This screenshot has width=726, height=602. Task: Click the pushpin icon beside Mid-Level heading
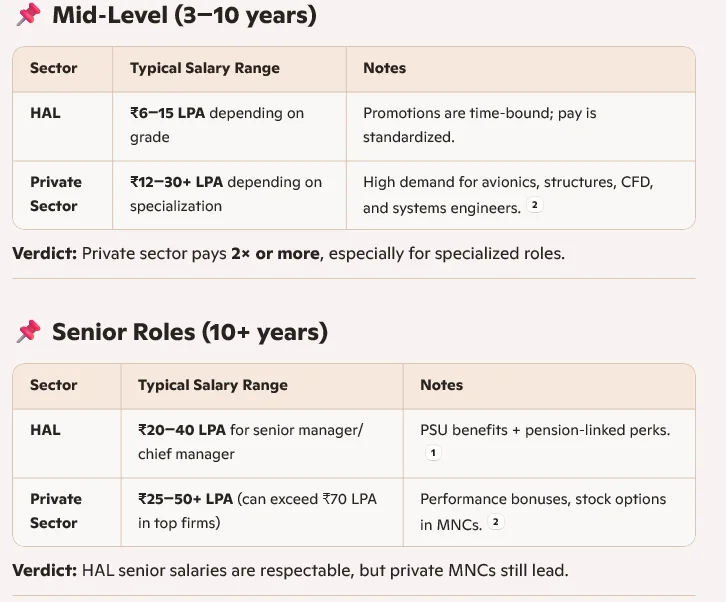(29, 16)
